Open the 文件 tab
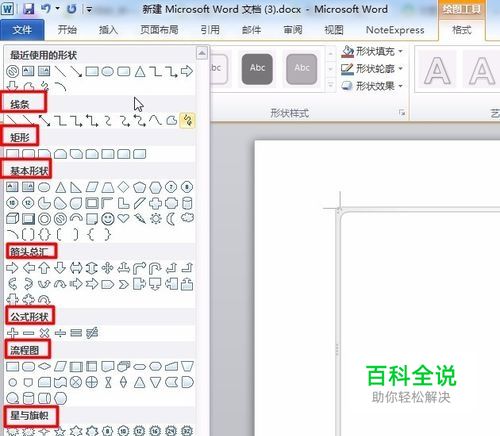The width and height of the screenshot is (500, 436). [22, 30]
